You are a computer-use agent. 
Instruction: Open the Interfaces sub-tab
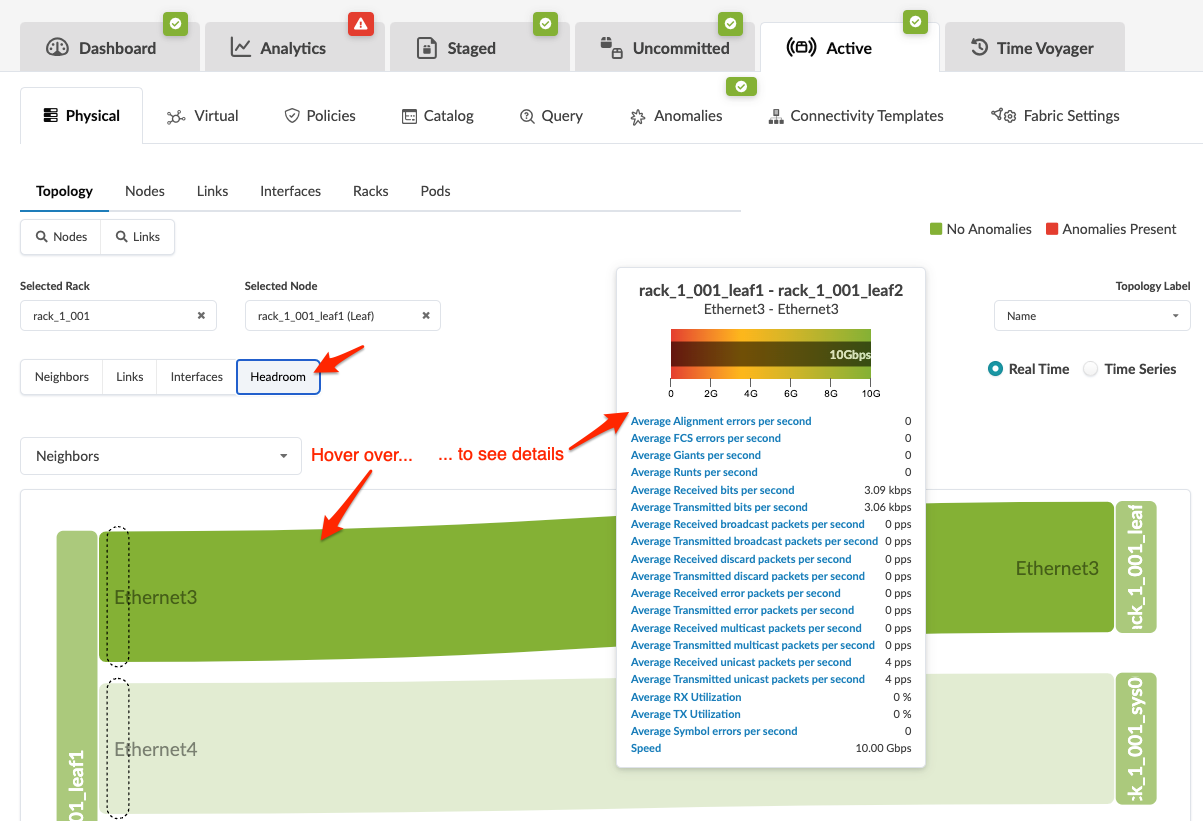click(x=290, y=191)
